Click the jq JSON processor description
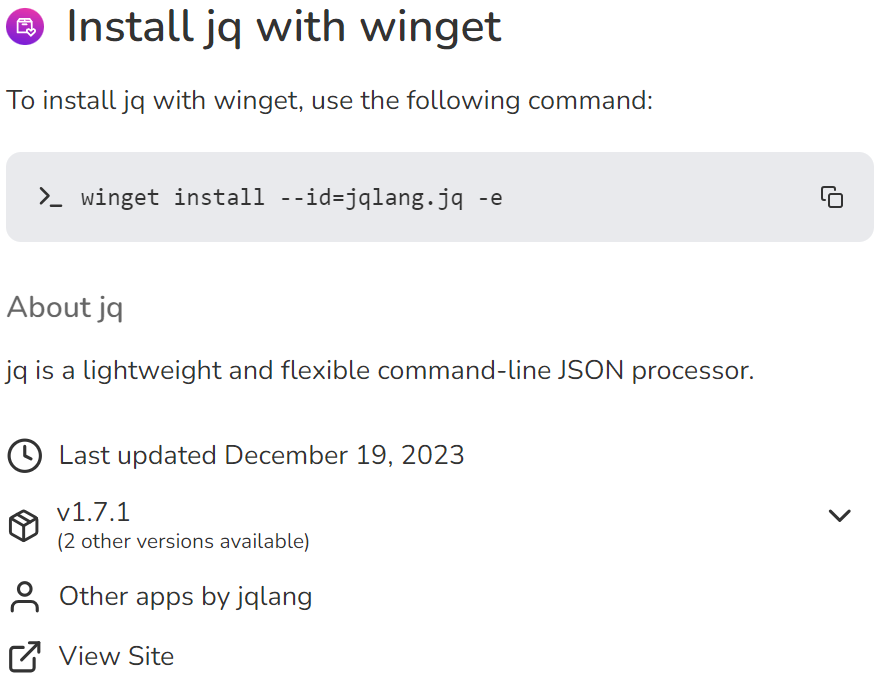Image resolution: width=879 pixels, height=687 pixels. [x=380, y=371]
